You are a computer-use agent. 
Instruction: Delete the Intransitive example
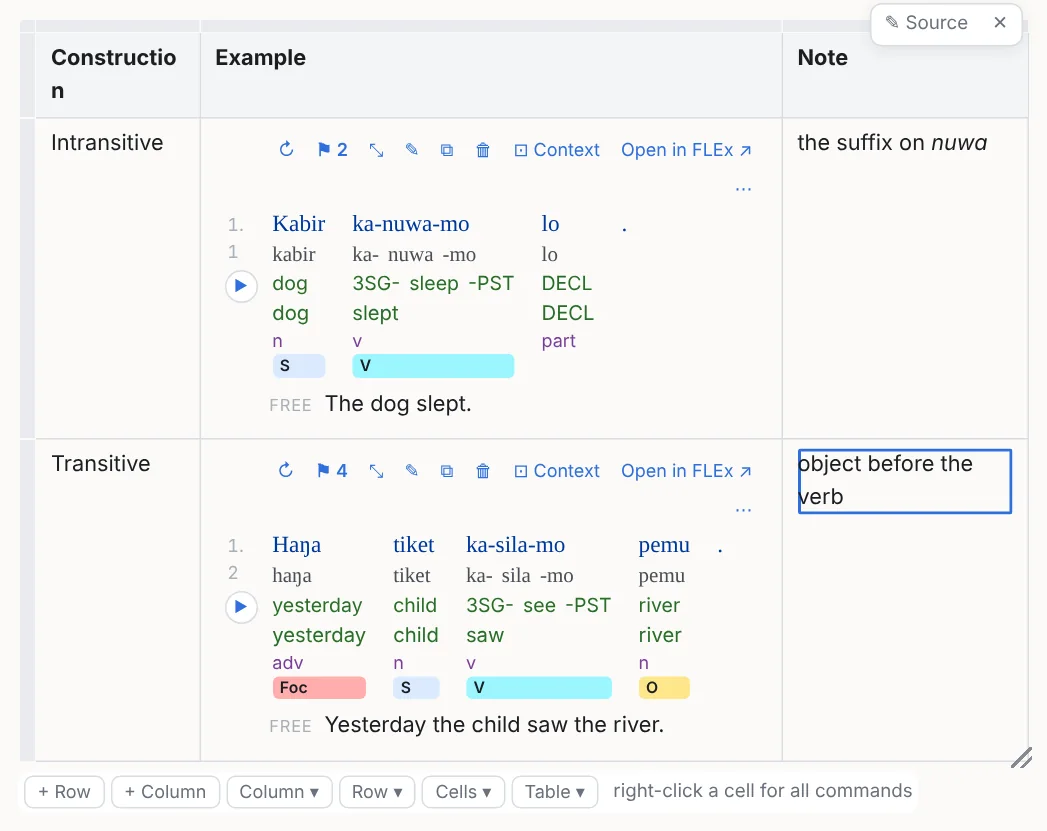tap(483, 150)
